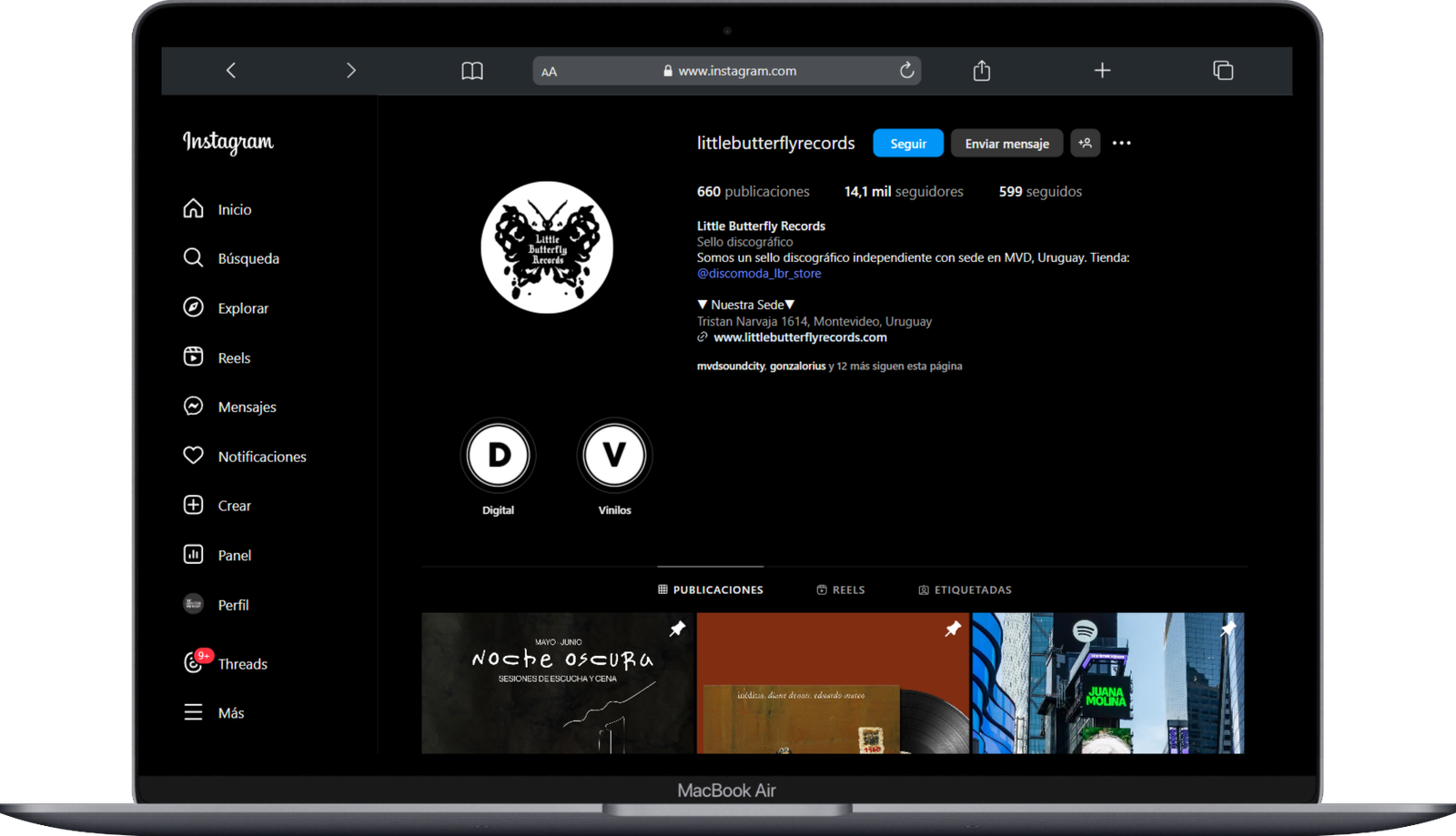Switch to the ETIQUETADAS tab

coord(965,589)
